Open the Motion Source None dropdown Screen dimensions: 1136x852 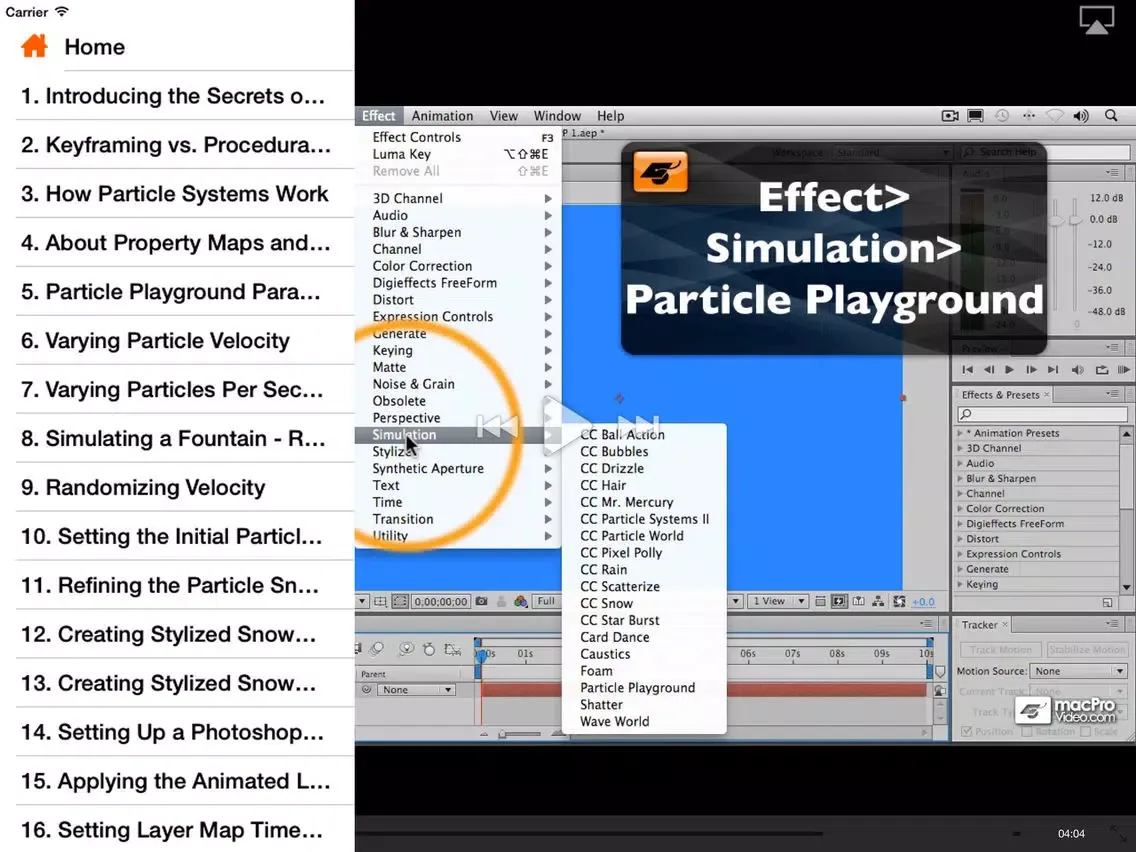1079,671
